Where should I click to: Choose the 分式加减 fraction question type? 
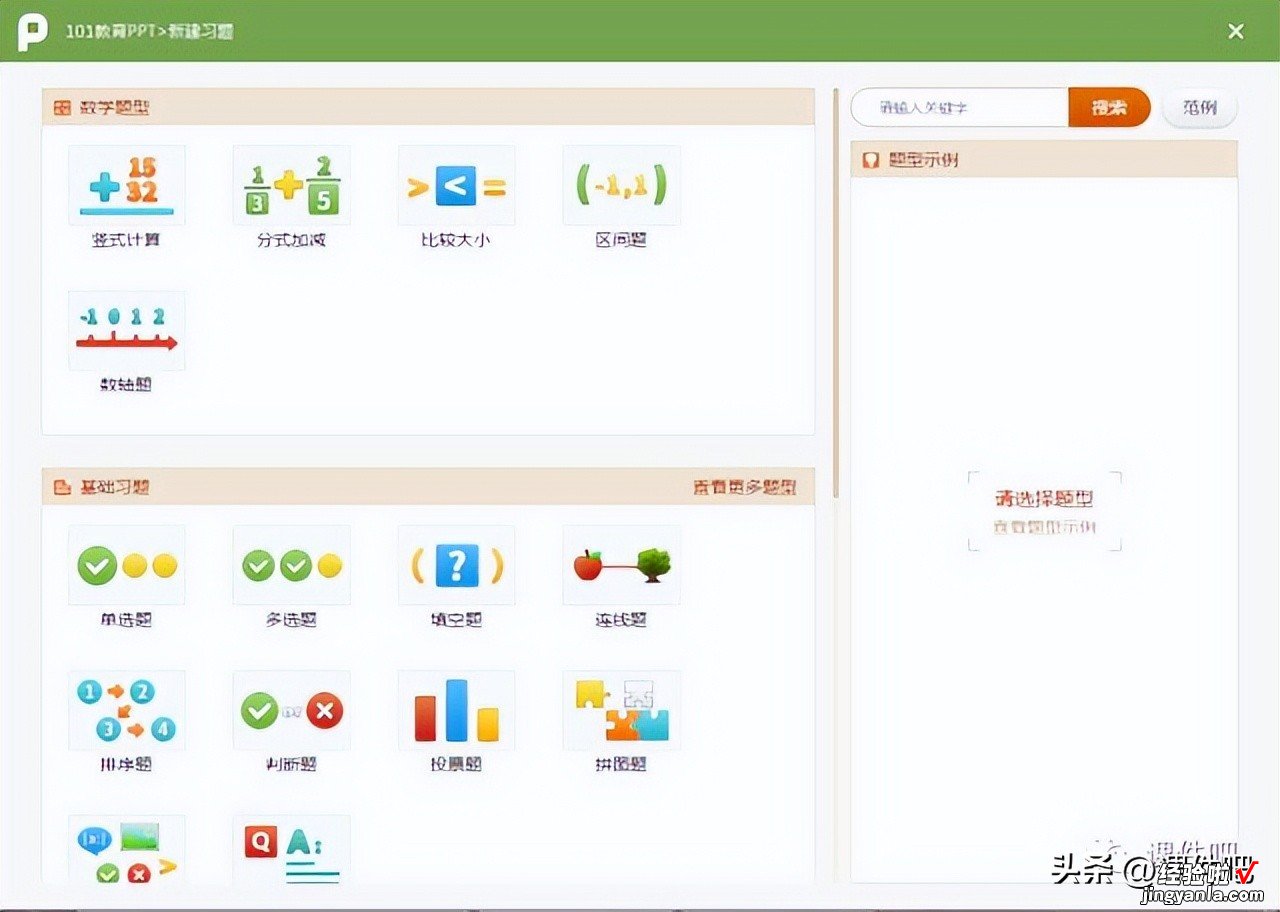coord(291,186)
